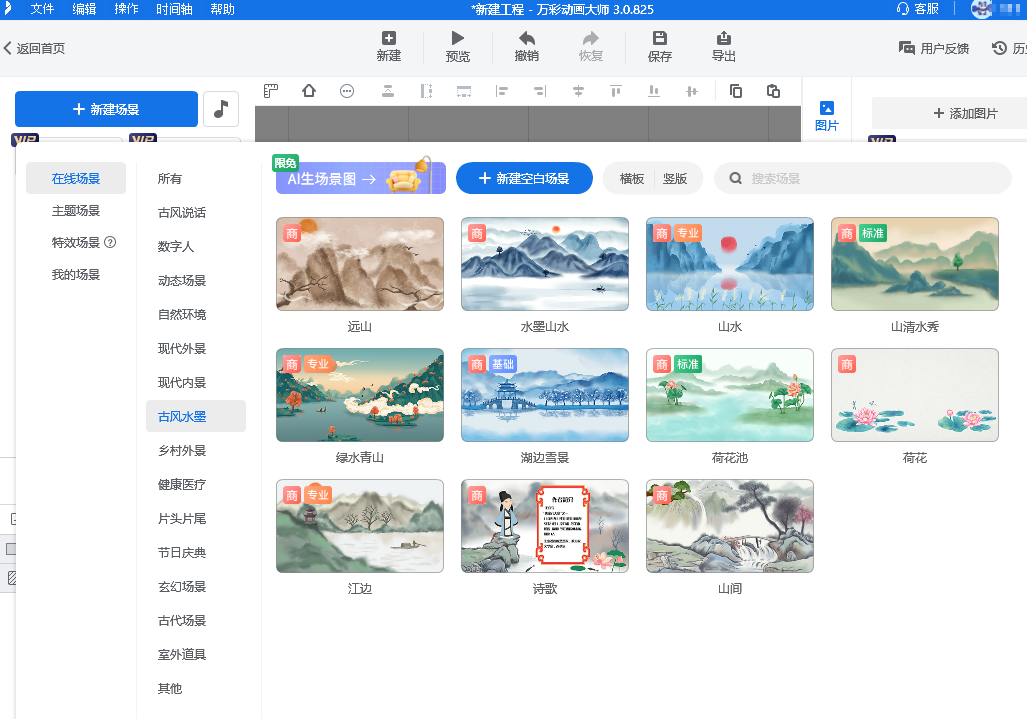Switch to the 我的场景 tab
The image size is (1027, 719).
point(77,273)
